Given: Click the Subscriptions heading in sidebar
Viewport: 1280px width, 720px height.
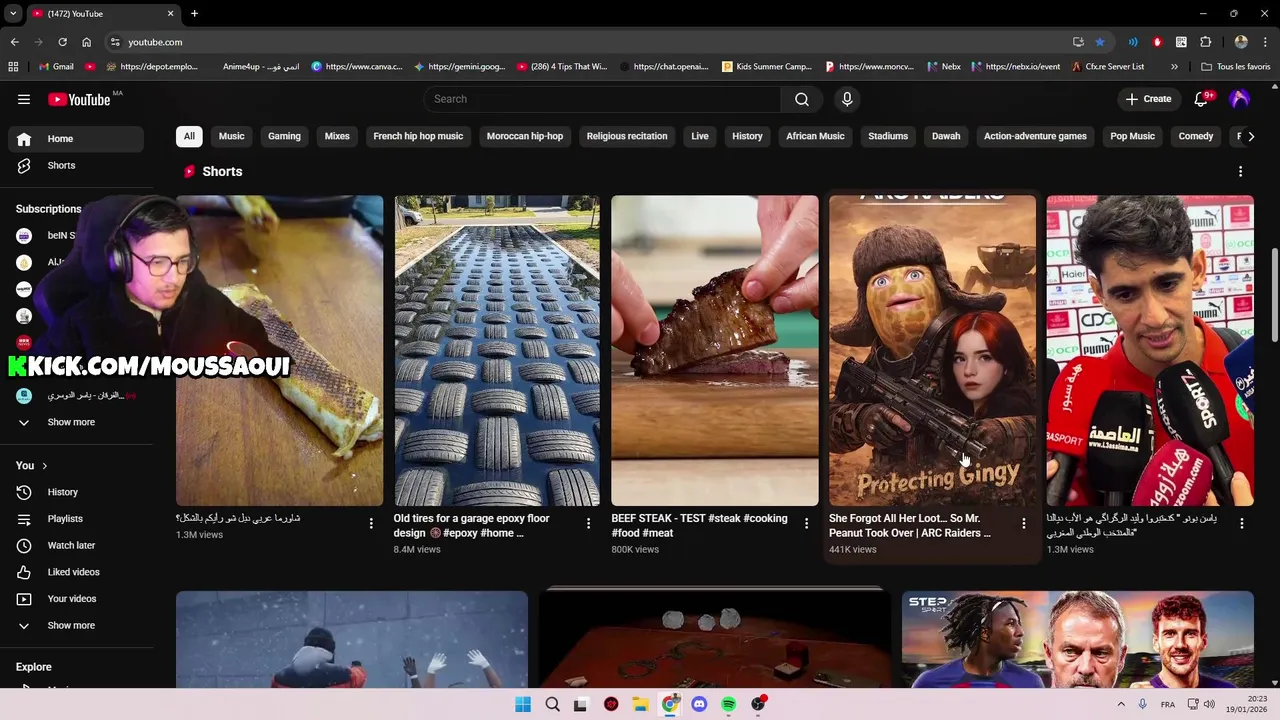Looking at the screenshot, I should coord(48,209).
